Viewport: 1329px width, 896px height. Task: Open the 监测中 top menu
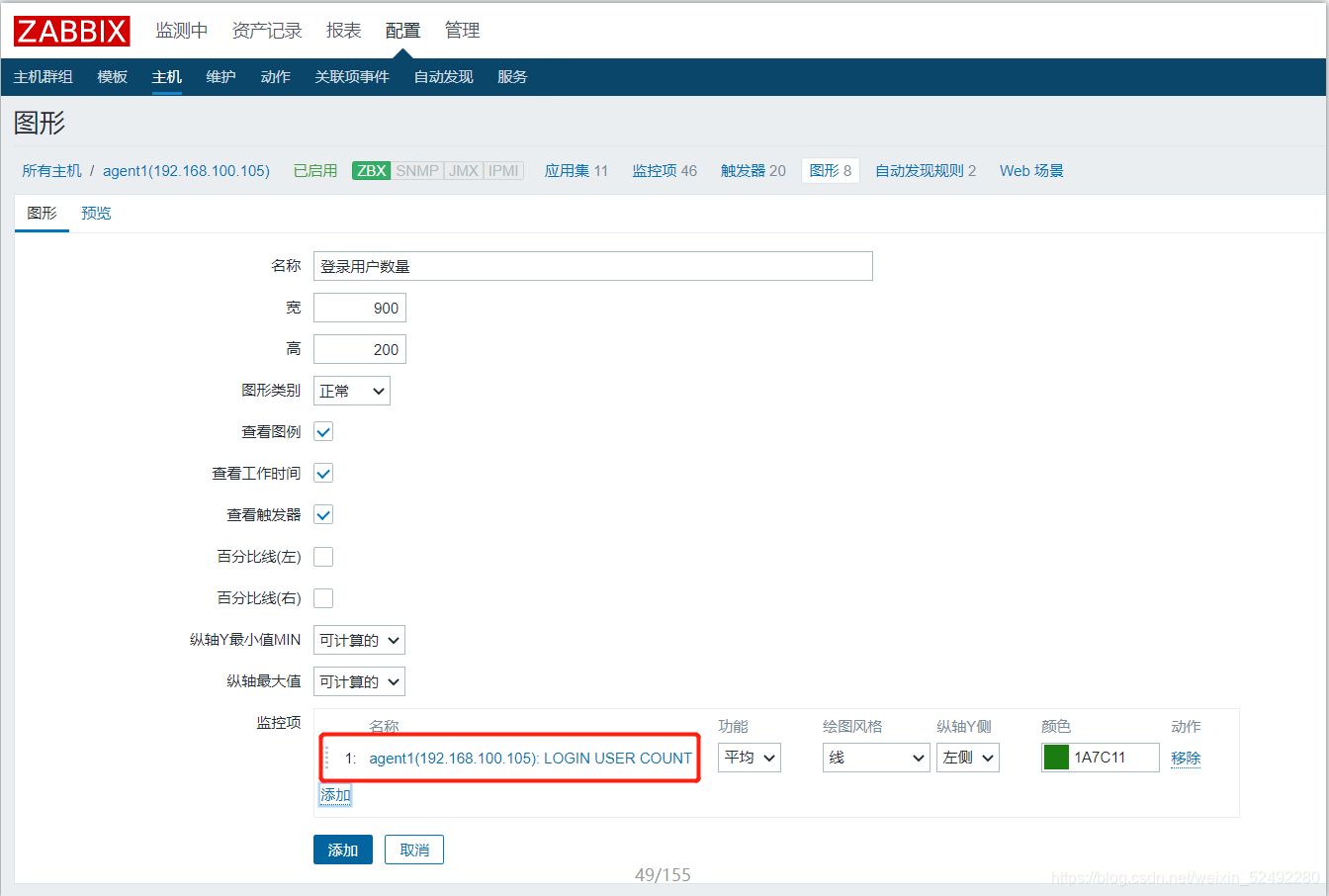coord(182,31)
